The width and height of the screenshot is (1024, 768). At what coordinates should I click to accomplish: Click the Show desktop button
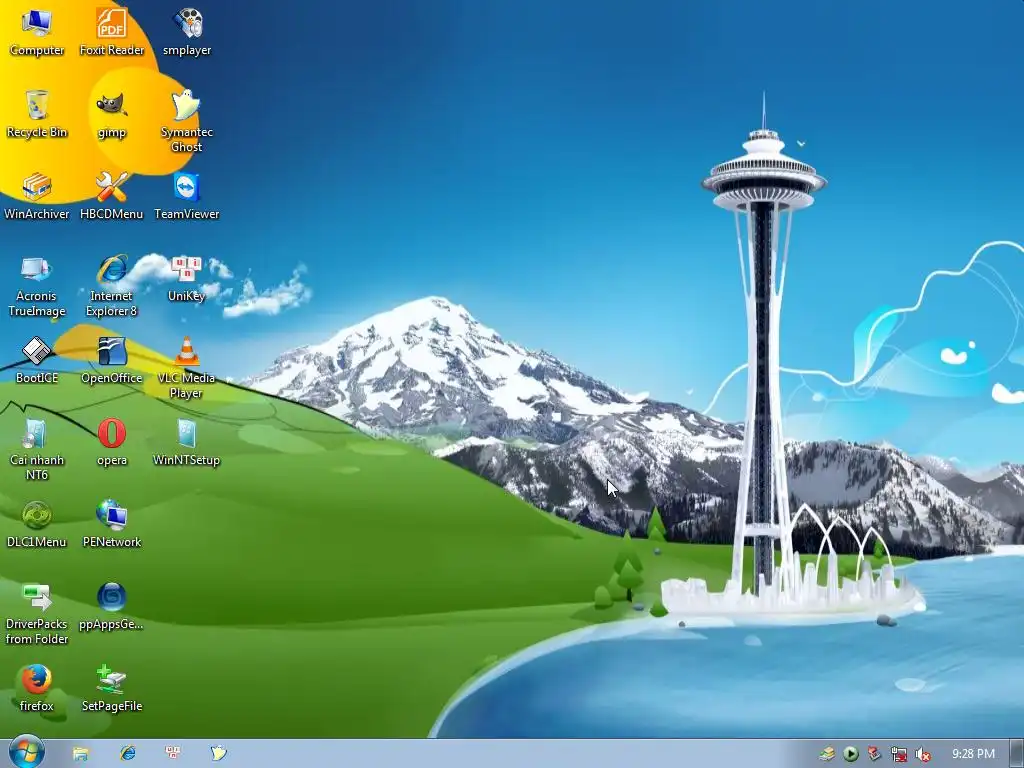point(1016,754)
